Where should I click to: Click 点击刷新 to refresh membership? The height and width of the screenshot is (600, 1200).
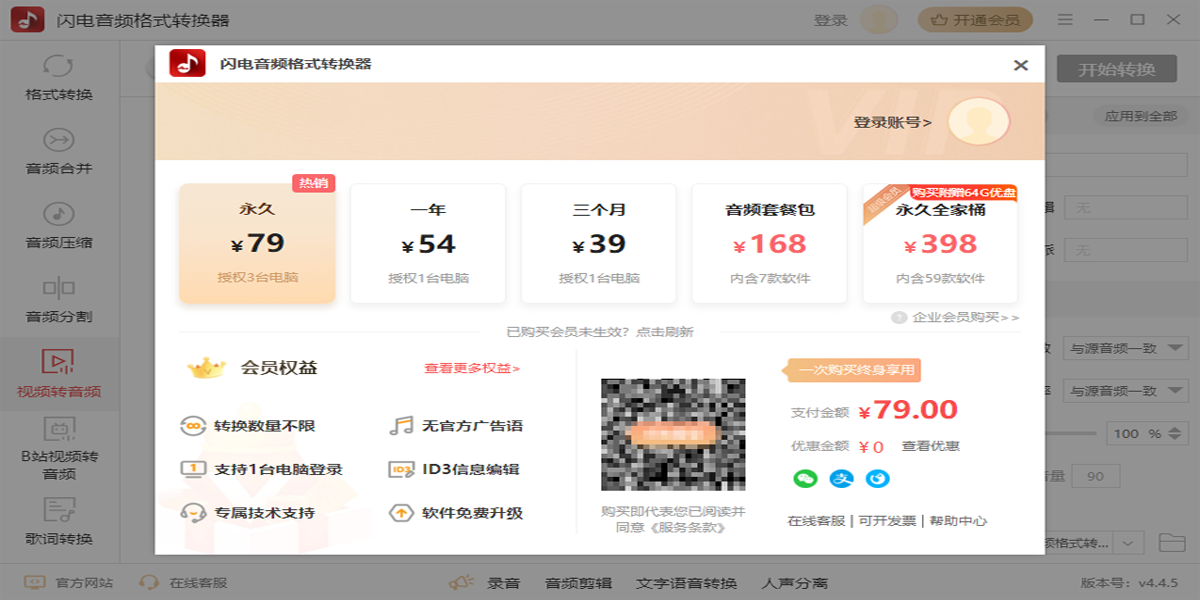664,332
